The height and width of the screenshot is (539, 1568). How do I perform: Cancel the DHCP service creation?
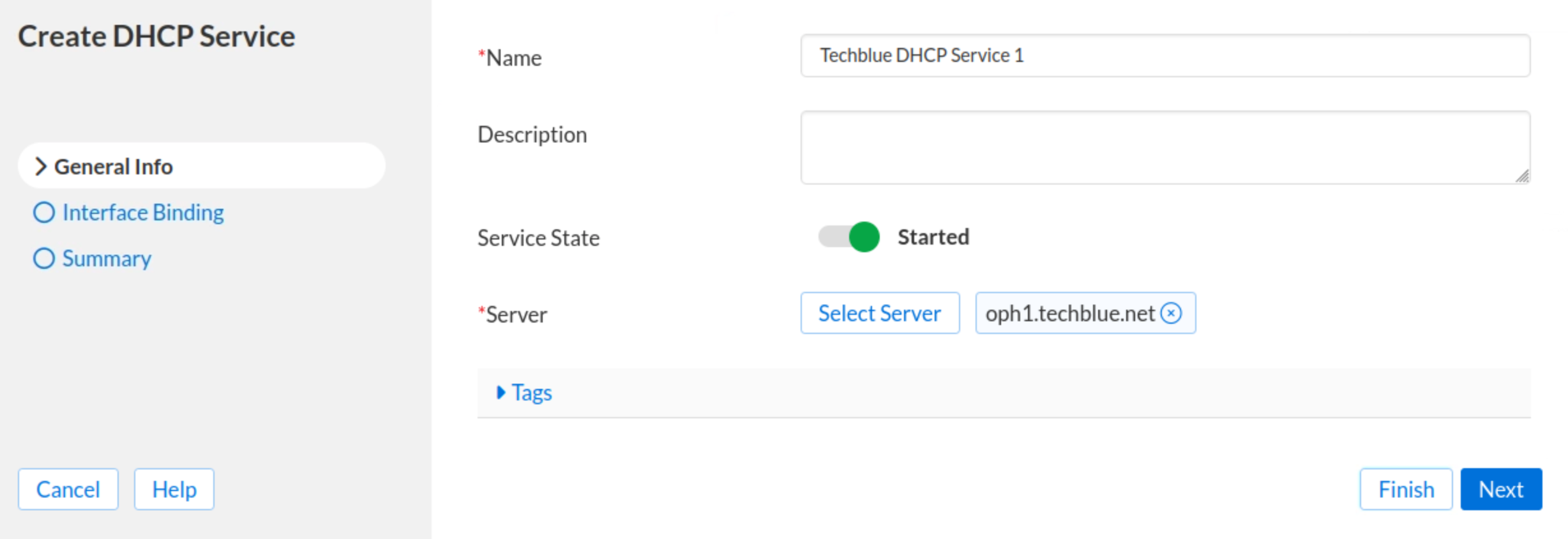68,490
